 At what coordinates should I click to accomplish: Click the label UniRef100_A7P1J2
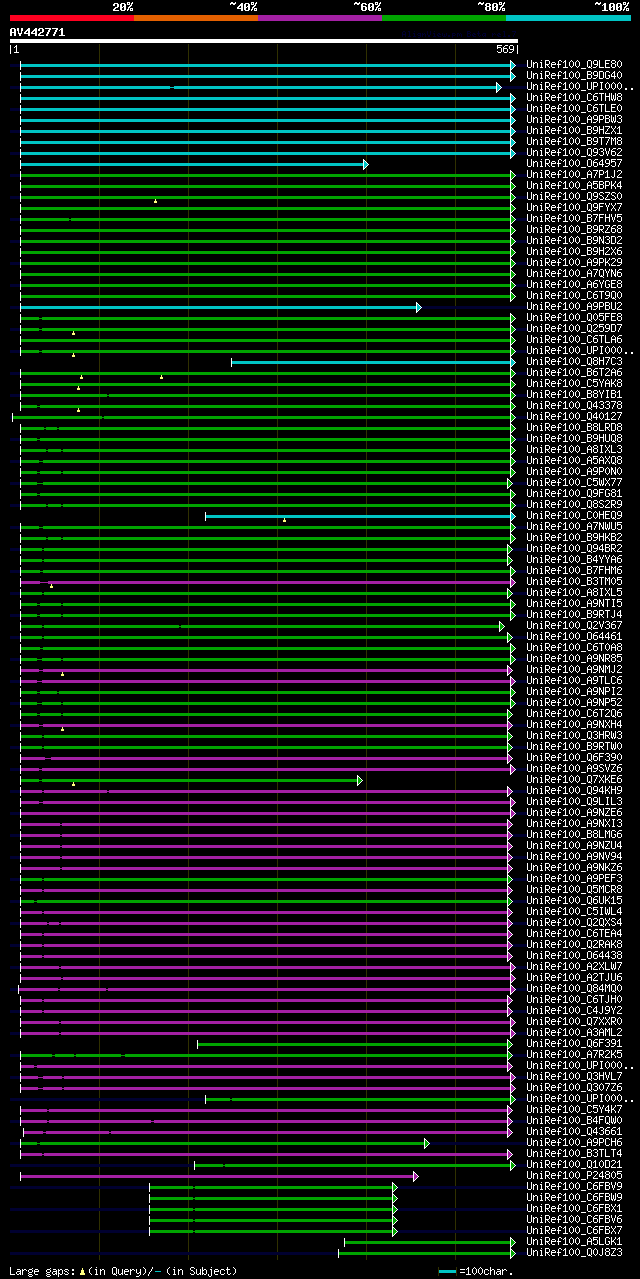[574, 175]
